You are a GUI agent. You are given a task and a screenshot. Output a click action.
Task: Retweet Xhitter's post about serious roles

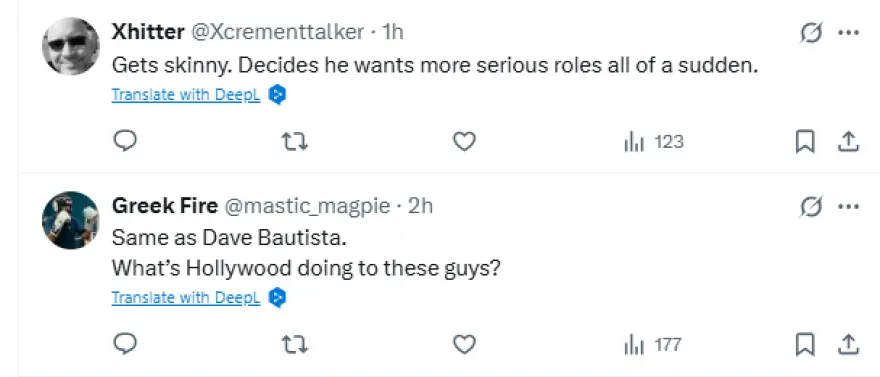[294, 142]
